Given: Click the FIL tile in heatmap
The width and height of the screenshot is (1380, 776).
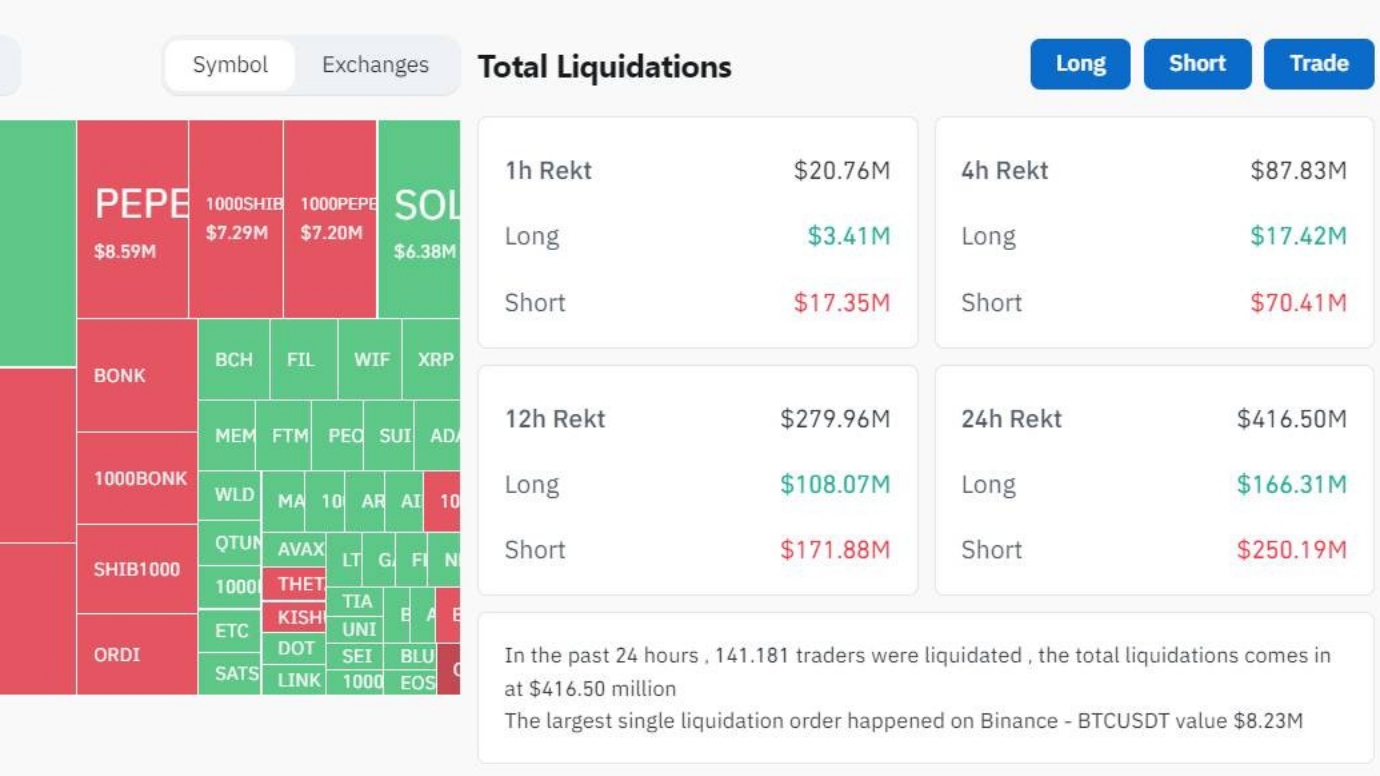Looking at the screenshot, I should tap(303, 360).
